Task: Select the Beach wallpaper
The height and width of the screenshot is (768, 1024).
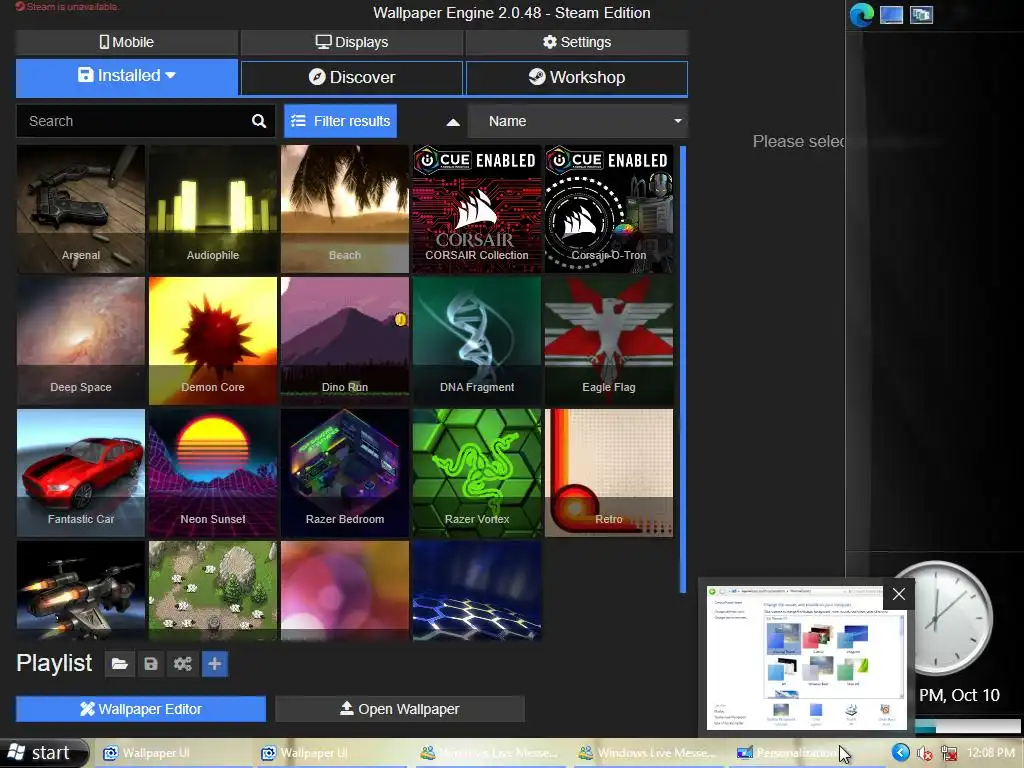Action: tap(345, 209)
